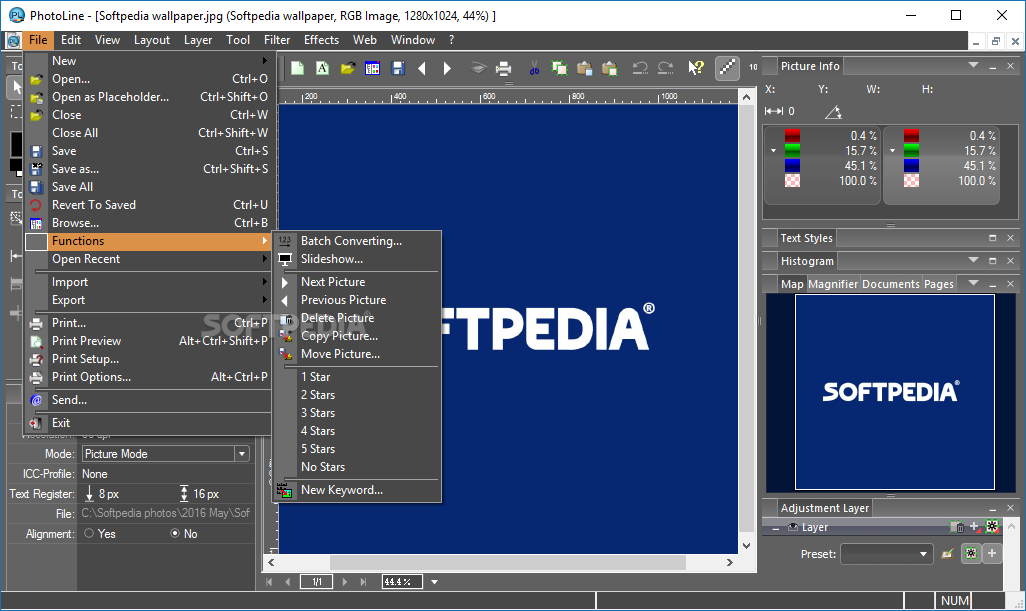The height and width of the screenshot is (611, 1026).
Task: Switch to the Magnifier tab
Action: pos(833,284)
